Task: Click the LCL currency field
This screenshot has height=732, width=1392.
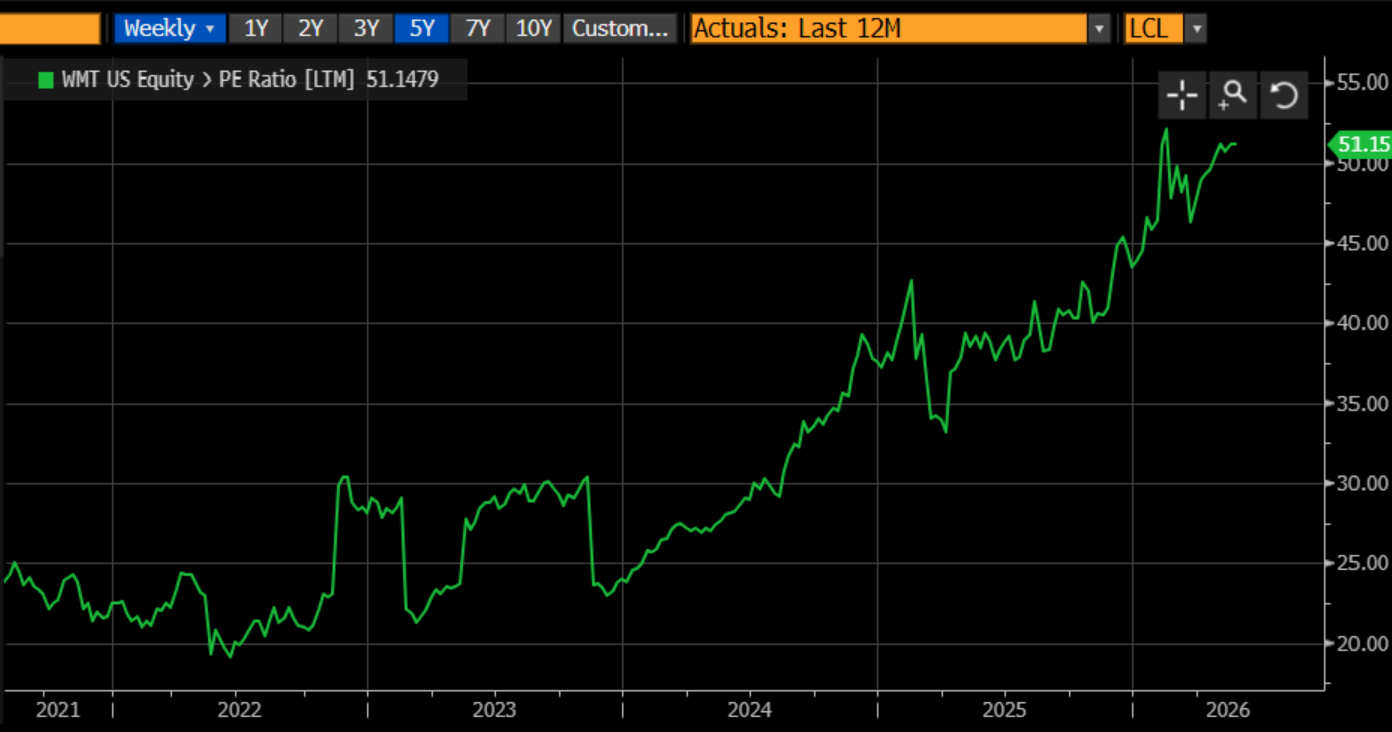Action: [1154, 28]
